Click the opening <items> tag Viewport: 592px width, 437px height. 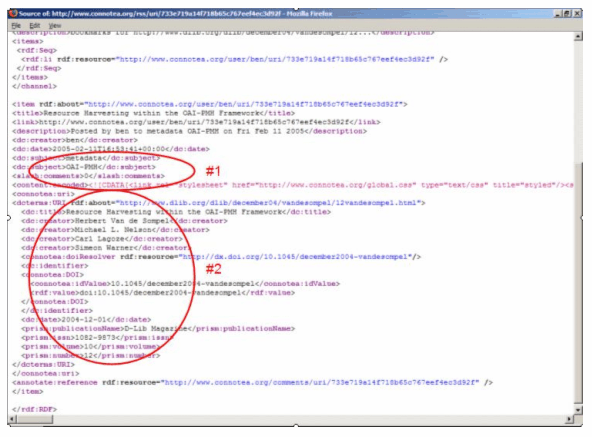click(x=28, y=41)
